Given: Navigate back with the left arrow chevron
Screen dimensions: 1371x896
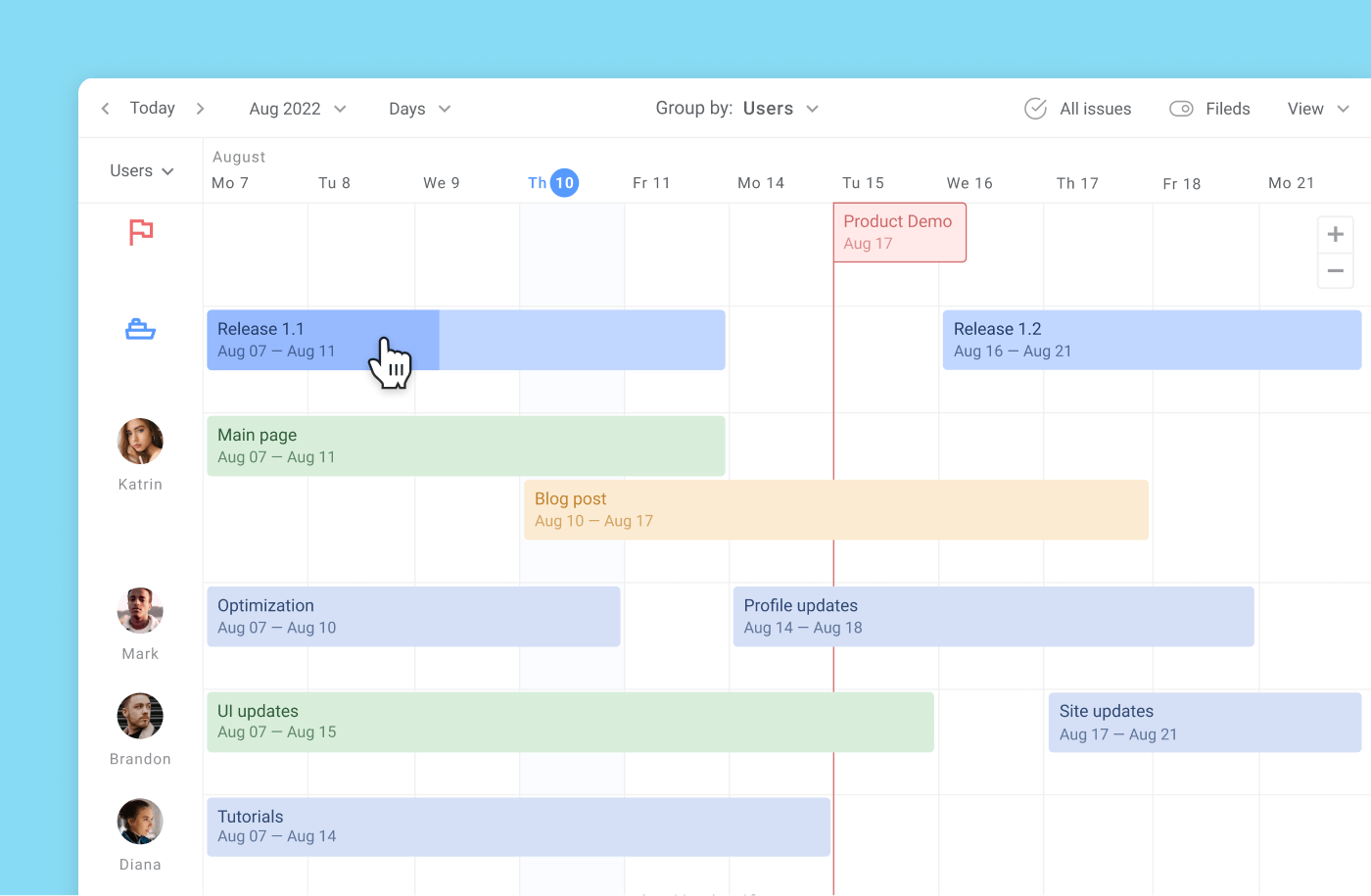Looking at the screenshot, I should pyautogui.click(x=105, y=109).
